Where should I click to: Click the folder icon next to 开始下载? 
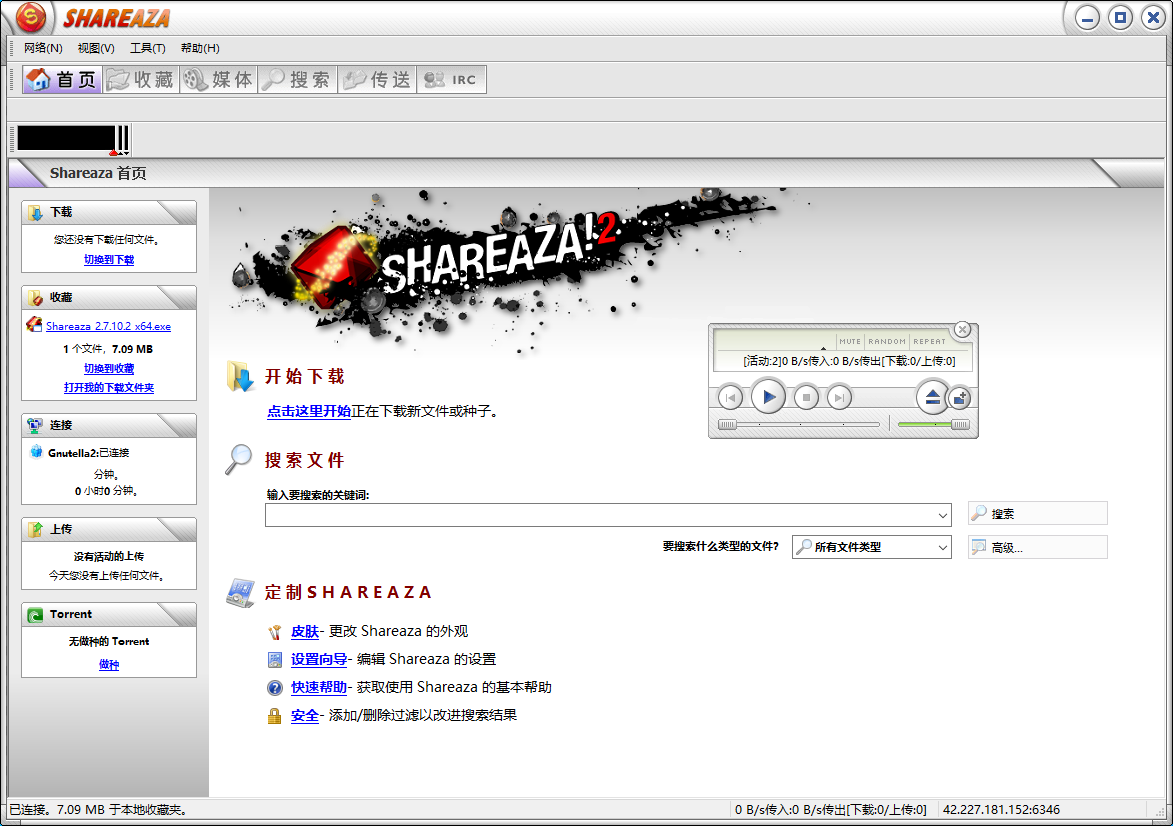click(240, 376)
